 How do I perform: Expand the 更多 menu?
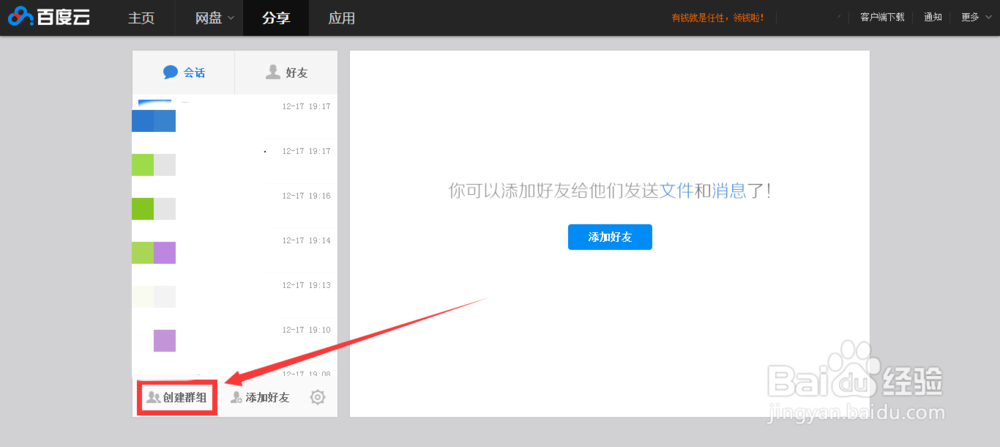[978, 17]
